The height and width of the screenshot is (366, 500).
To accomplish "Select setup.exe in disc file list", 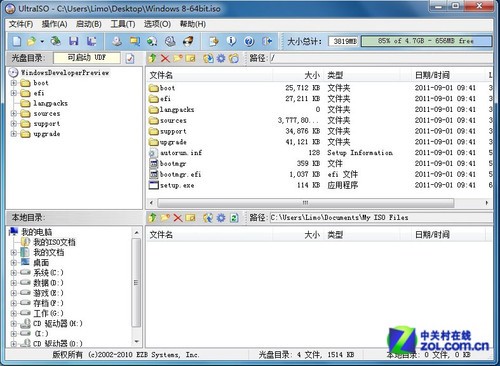I will click(177, 185).
